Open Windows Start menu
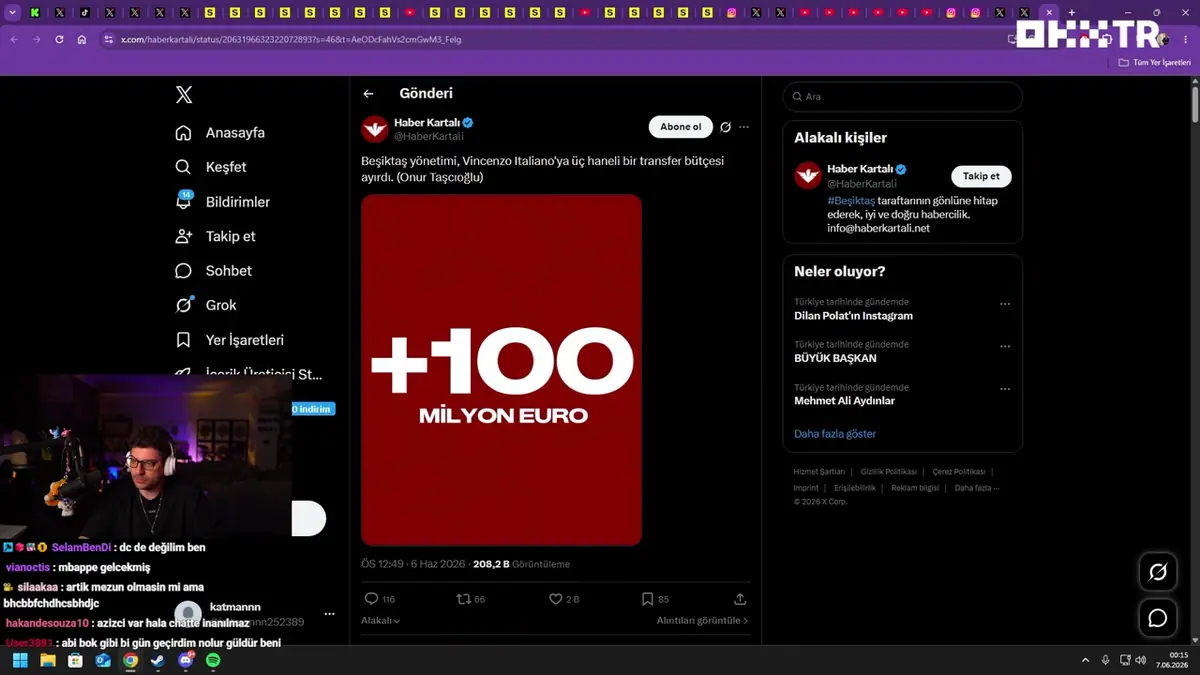1200x675 pixels. point(19,660)
